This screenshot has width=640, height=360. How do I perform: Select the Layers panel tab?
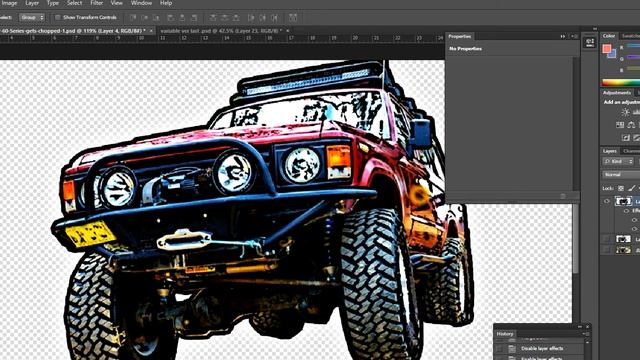(610, 151)
